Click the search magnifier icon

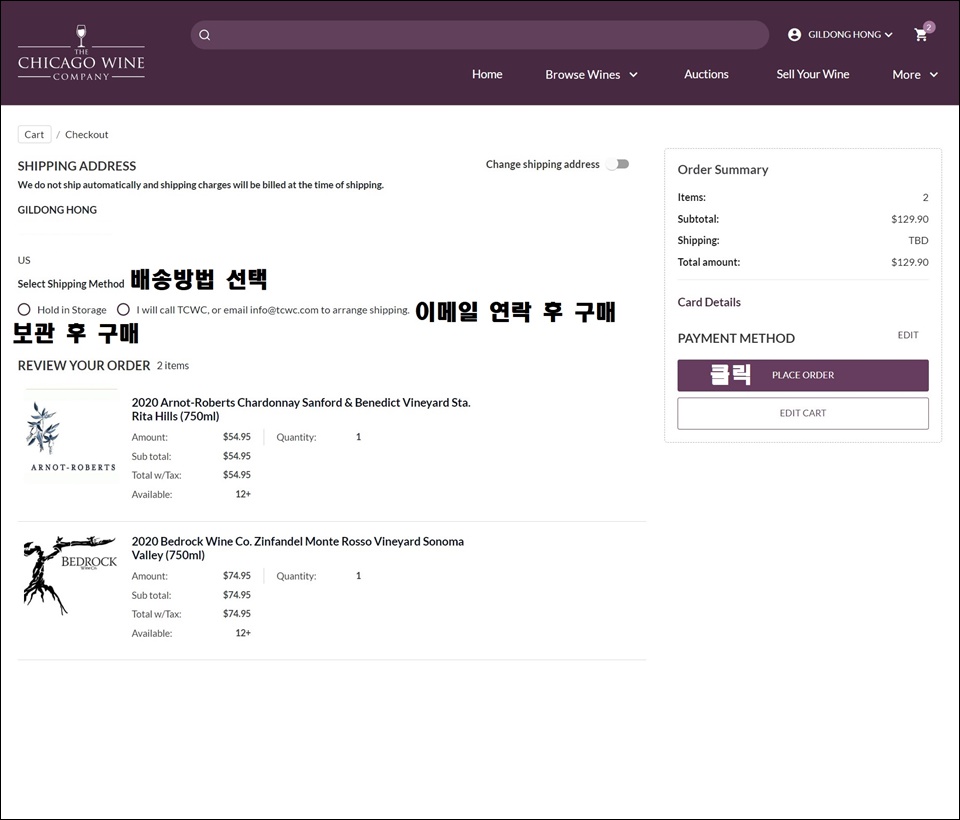point(205,35)
